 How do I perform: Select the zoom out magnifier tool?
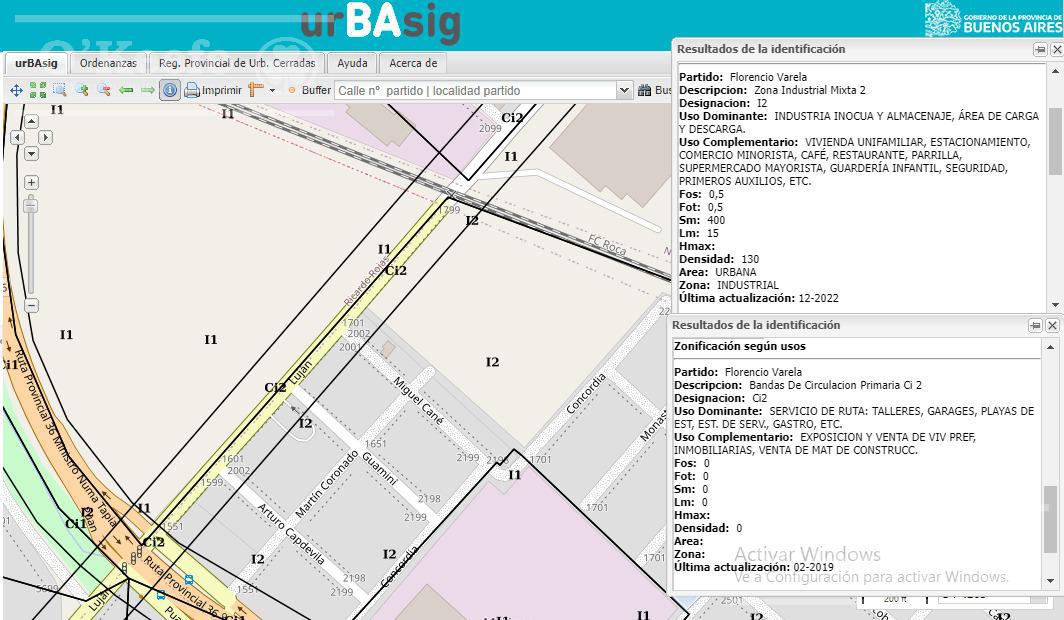pos(104,90)
